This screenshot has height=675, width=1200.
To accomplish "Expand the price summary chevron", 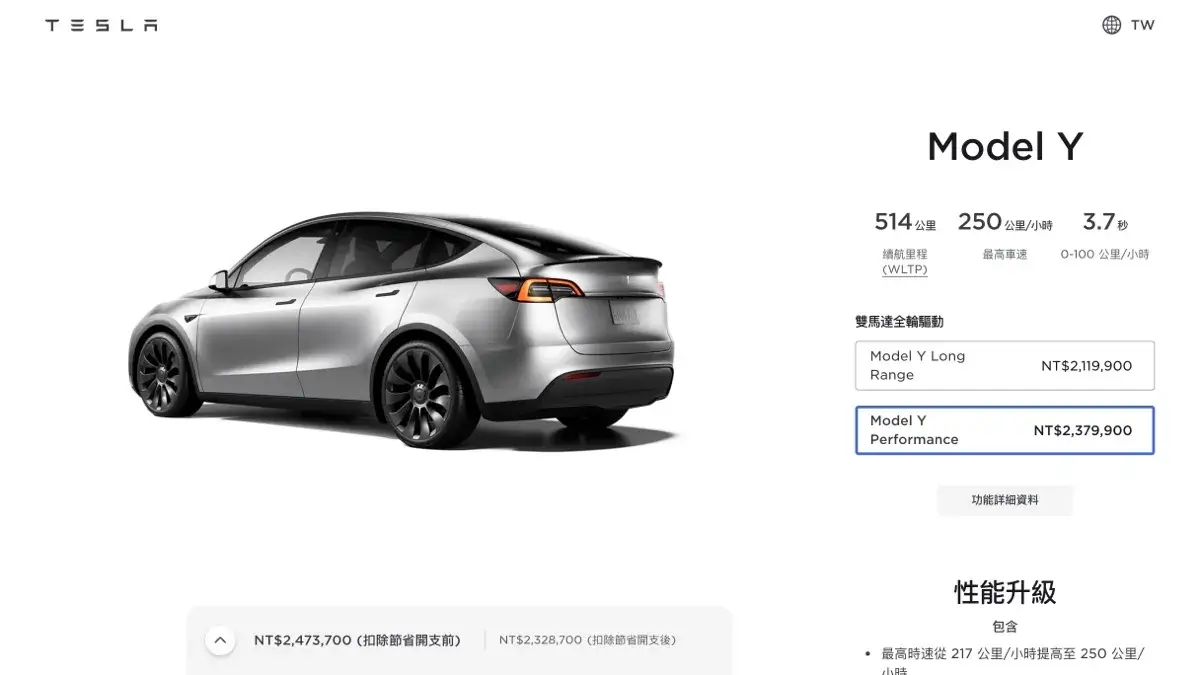I will (220, 640).
